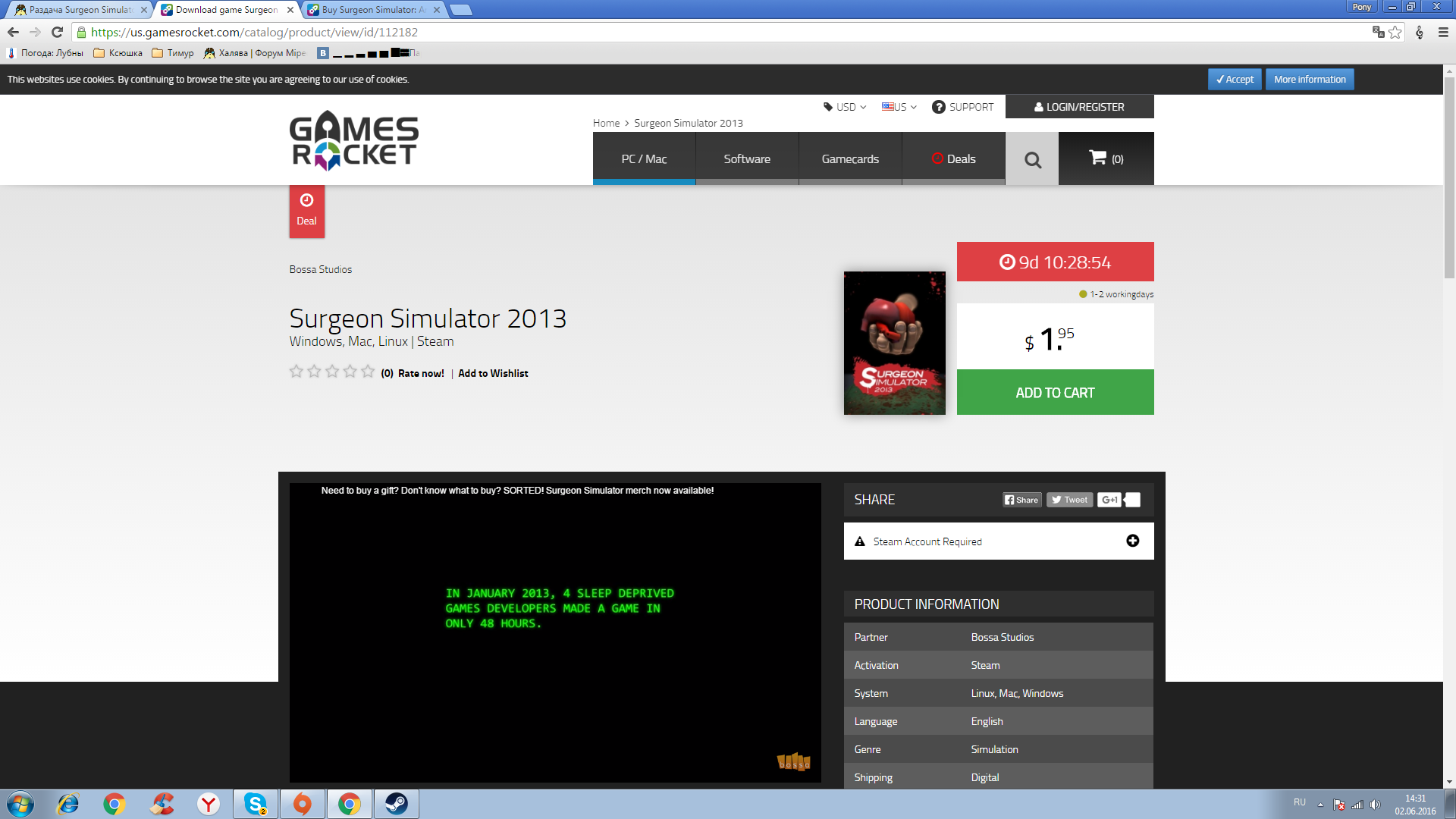Viewport: 1456px width, 819px height.
Task: Click the Support question mark icon
Action: pyautogui.click(x=938, y=107)
